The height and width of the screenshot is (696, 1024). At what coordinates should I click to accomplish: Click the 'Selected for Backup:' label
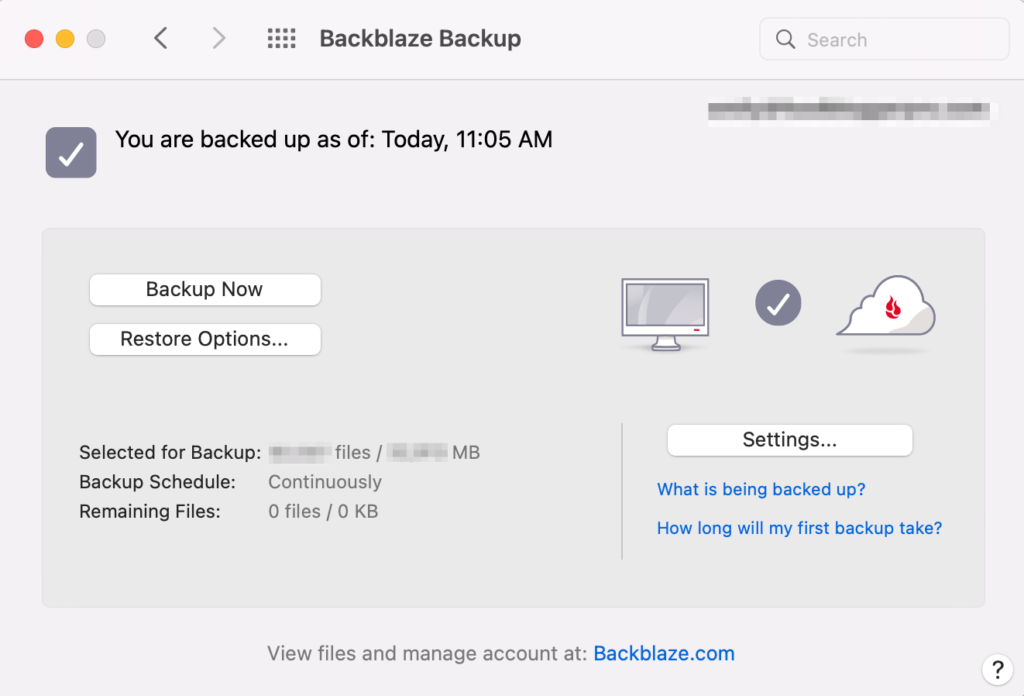tap(170, 452)
